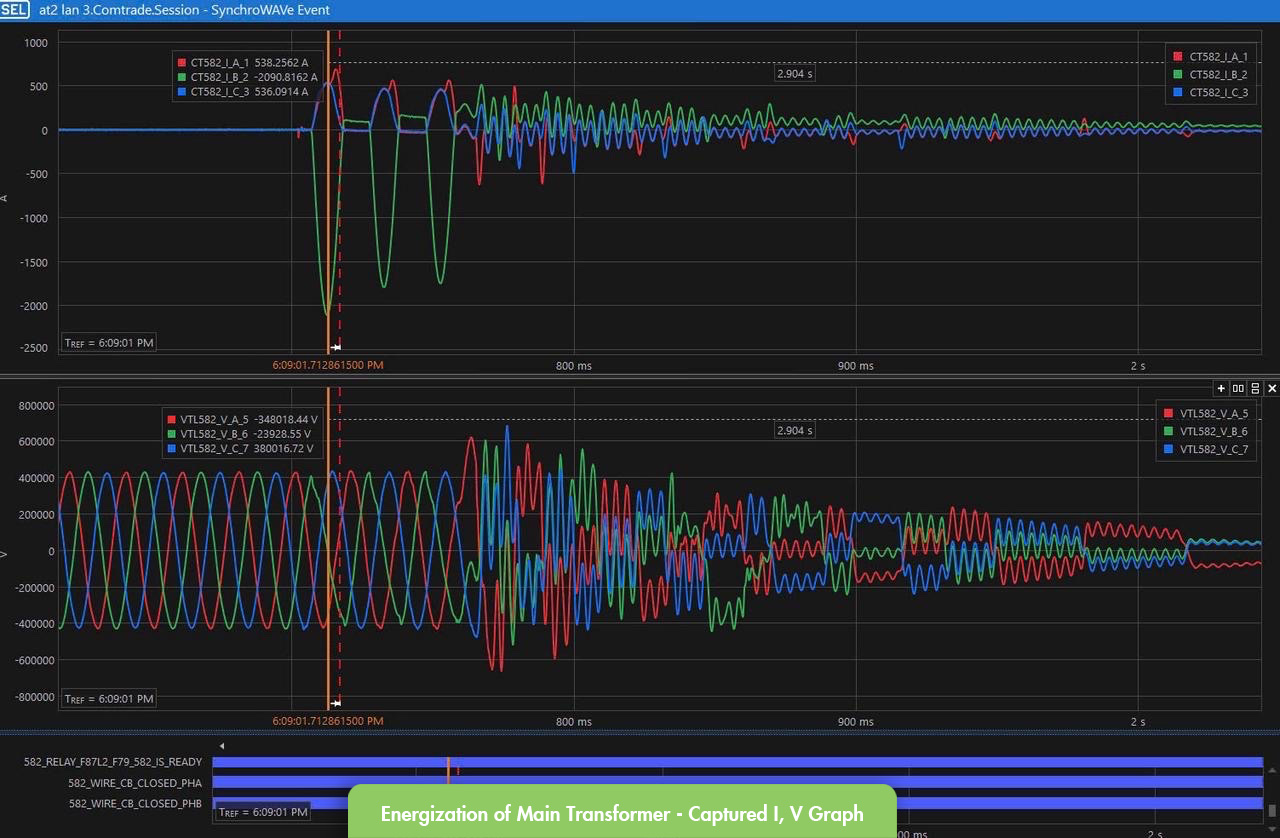The image size is (1280, 838).
Task: Collapse digital channel panel with left arrow
Action: pos(222,746)
